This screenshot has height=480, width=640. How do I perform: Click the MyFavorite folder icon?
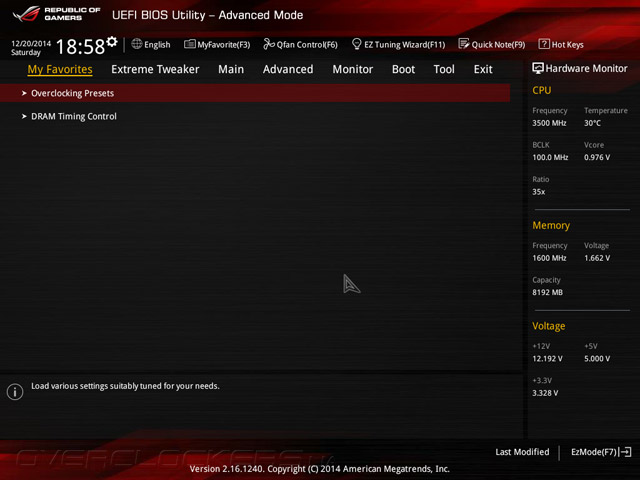click(189, 44)
